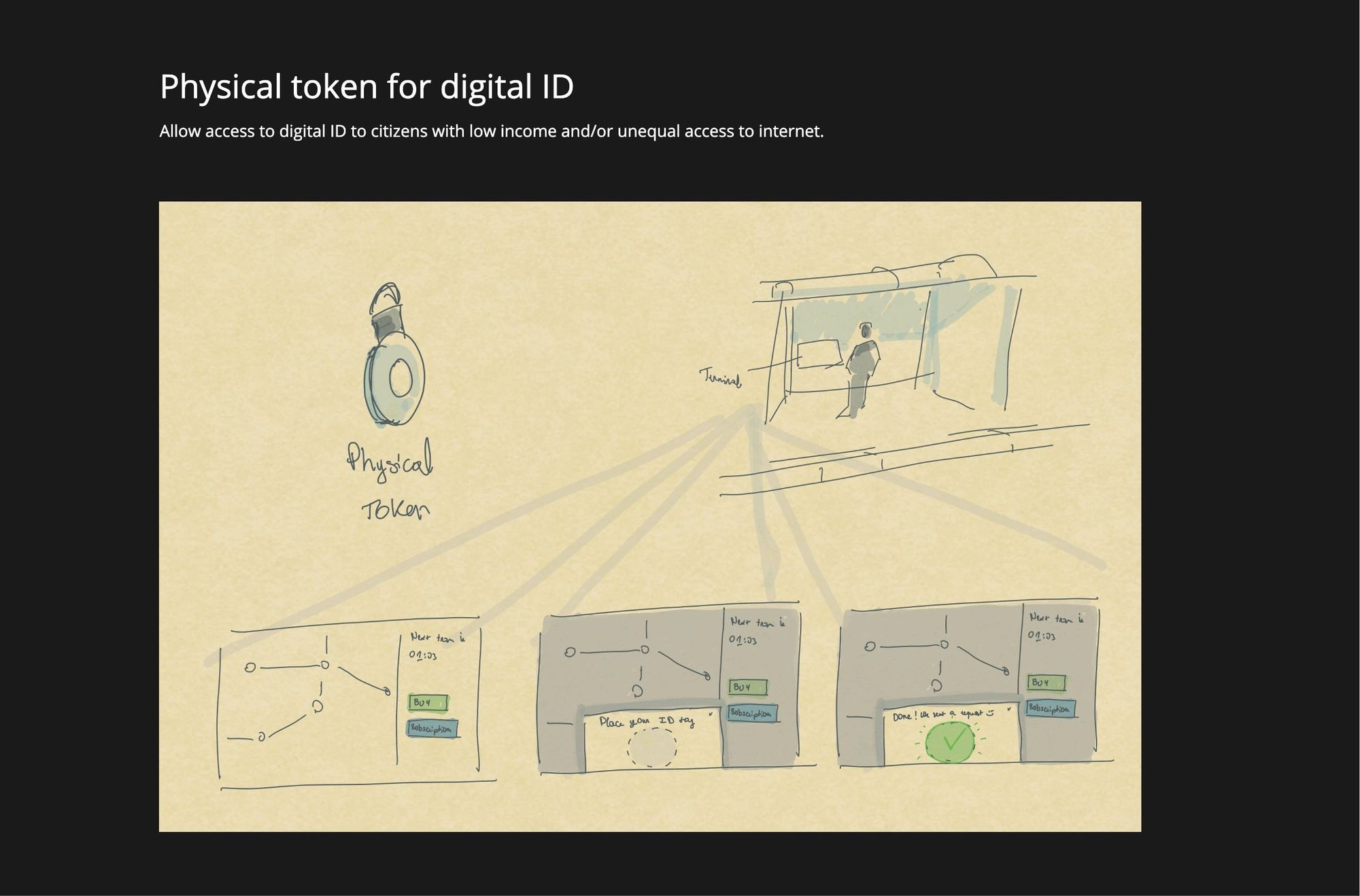Click the dashed ID tag placement circle

coord(652,747)
